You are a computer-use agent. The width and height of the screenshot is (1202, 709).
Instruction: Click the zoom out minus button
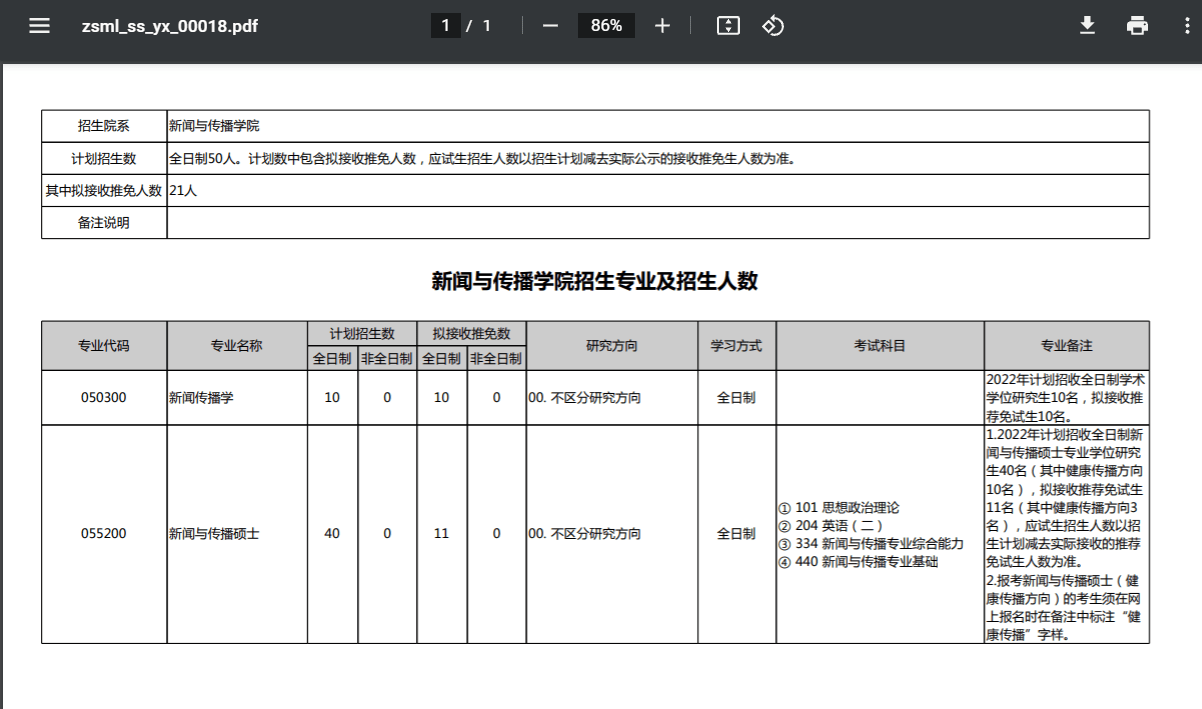point(550,26)
